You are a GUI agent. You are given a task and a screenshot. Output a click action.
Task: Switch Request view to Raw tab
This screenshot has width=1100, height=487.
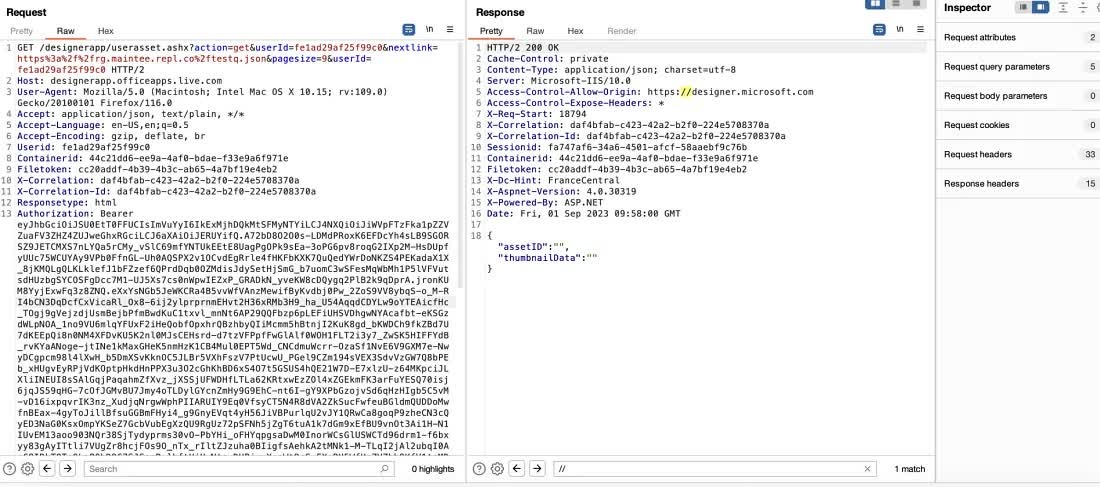pos(66,31)
